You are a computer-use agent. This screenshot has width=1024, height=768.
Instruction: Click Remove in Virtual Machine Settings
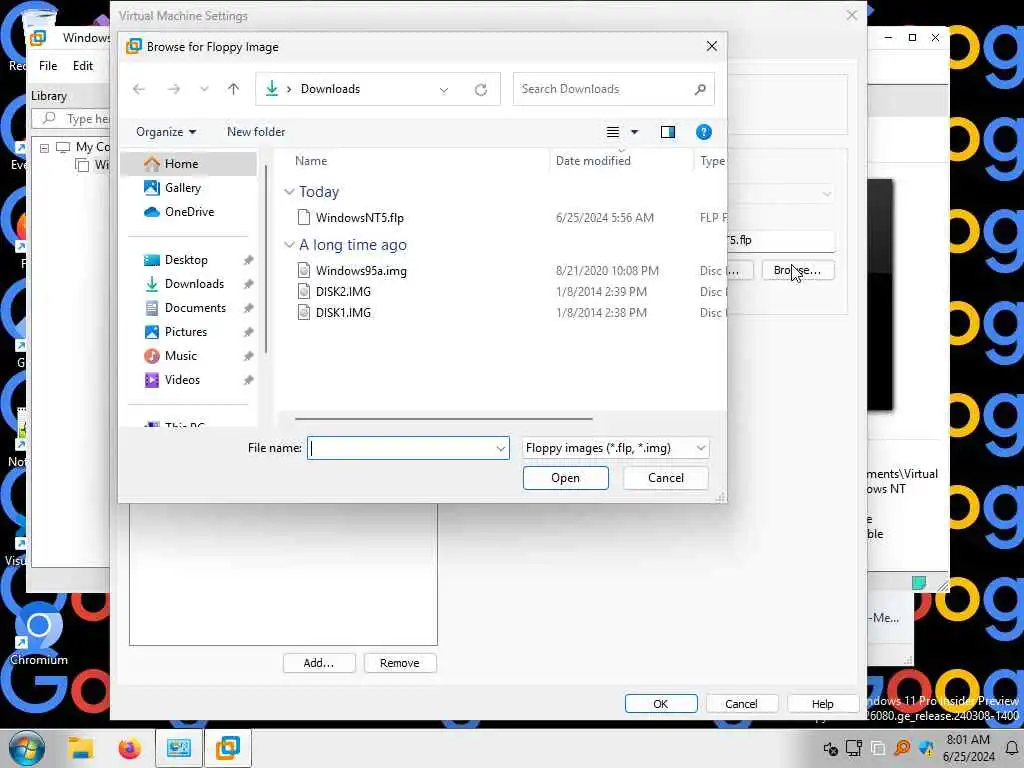pos(400,663)
